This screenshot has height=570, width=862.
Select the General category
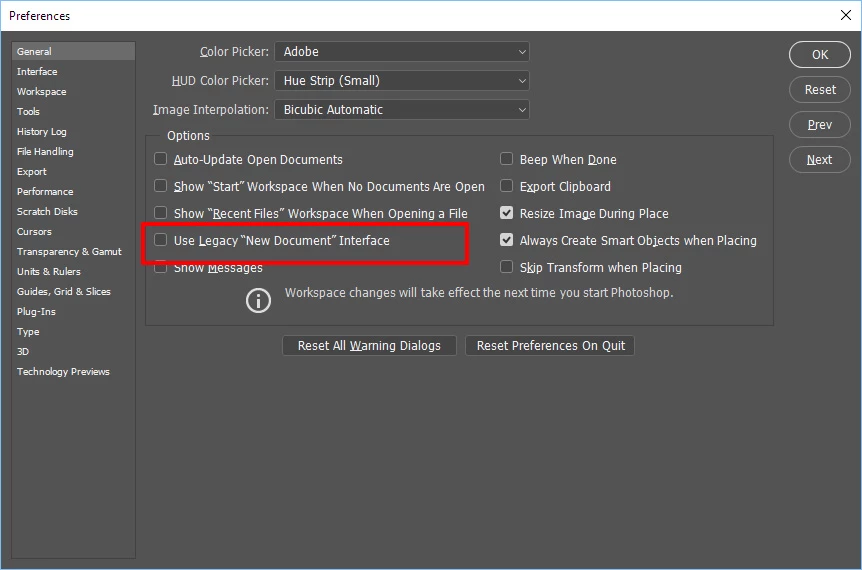[x=73, y=51]
